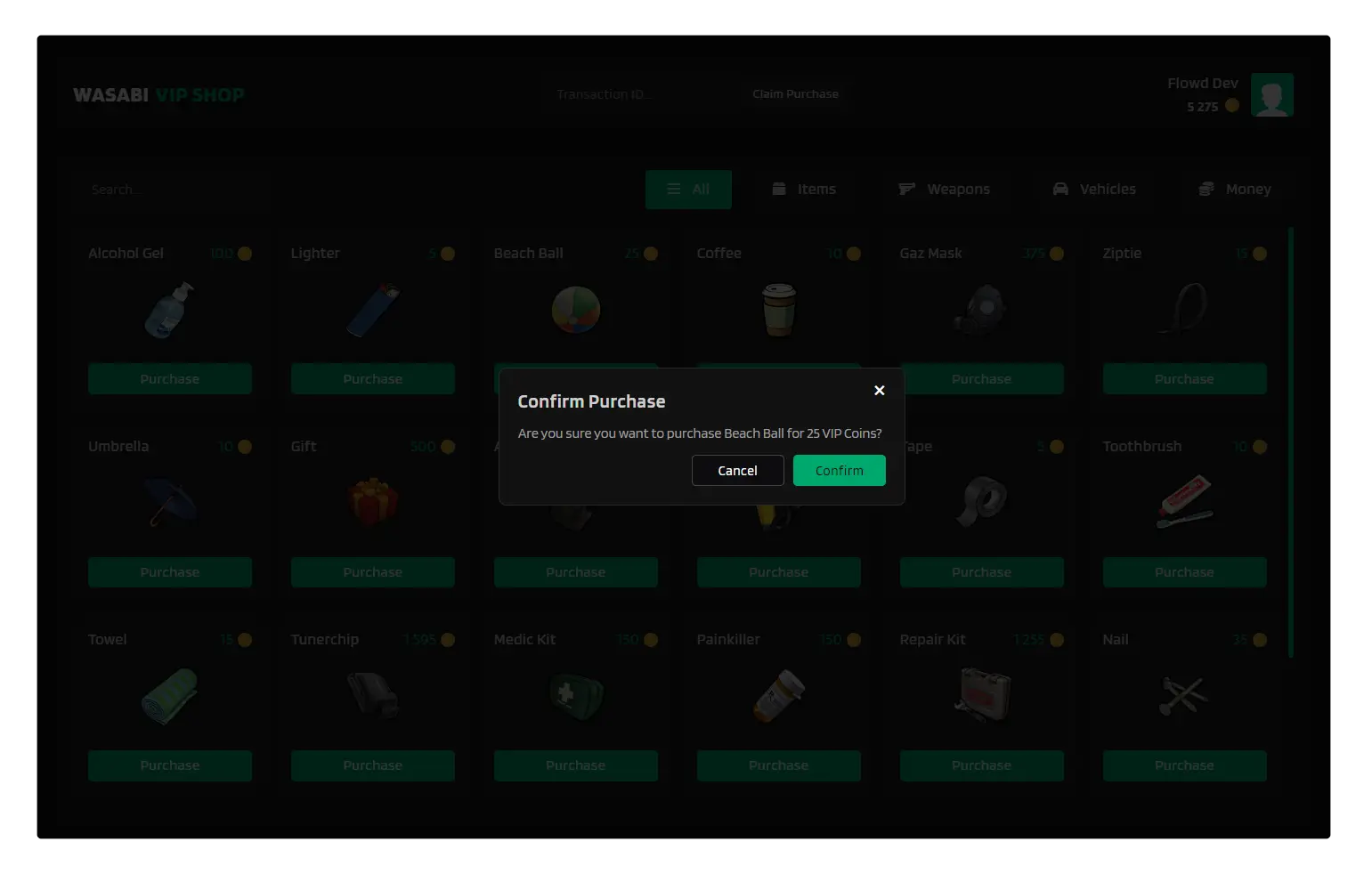Screen dimensions: 1372x874
Task: Select the Vehicles car icon
Action: pyautogui.click(x=1059, y=189)
